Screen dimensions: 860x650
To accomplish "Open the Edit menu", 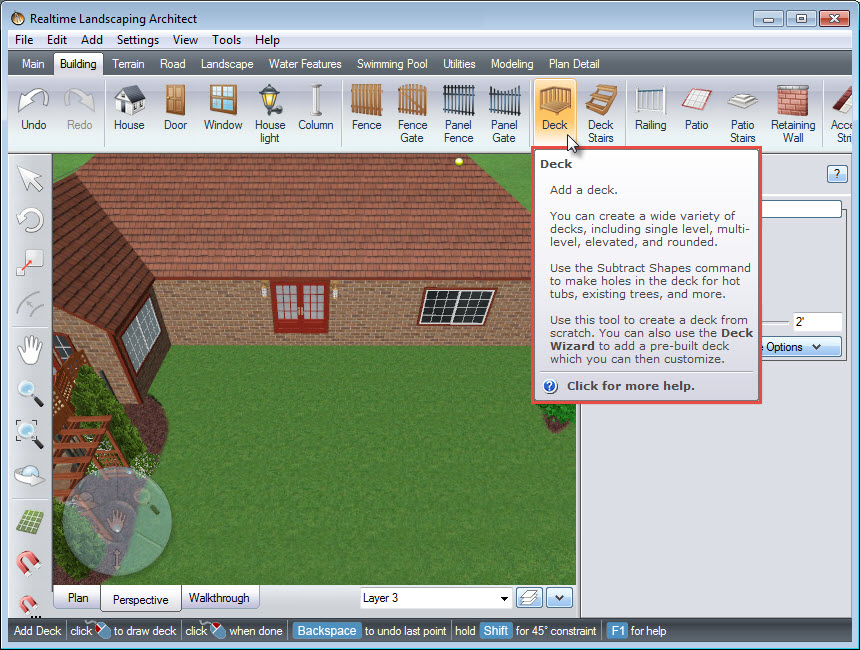I will pos(56,40).
